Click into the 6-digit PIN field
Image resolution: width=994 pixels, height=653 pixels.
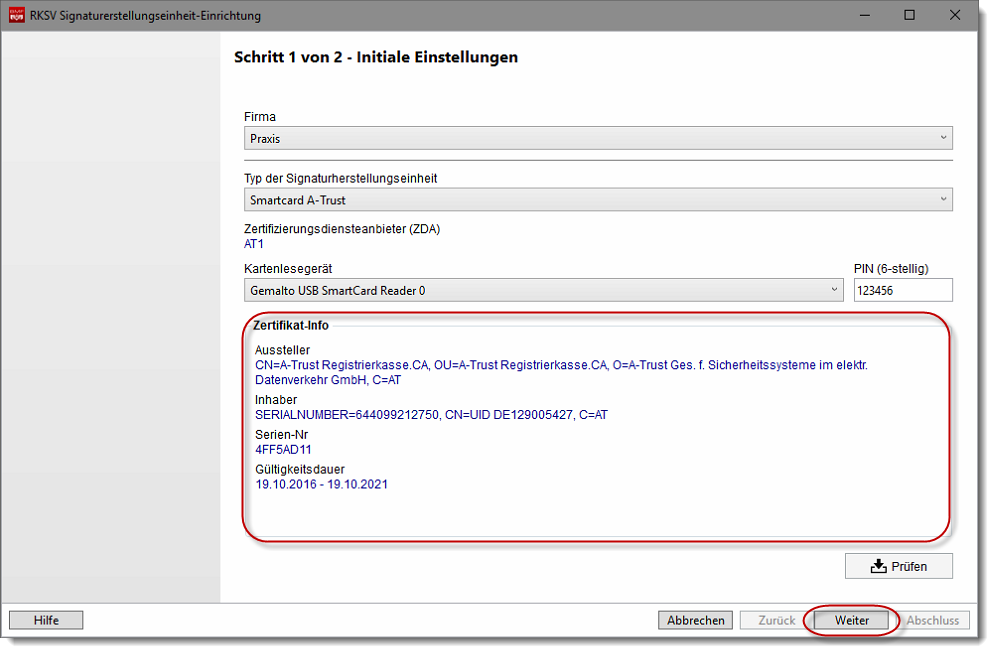[x=901, y=290]
